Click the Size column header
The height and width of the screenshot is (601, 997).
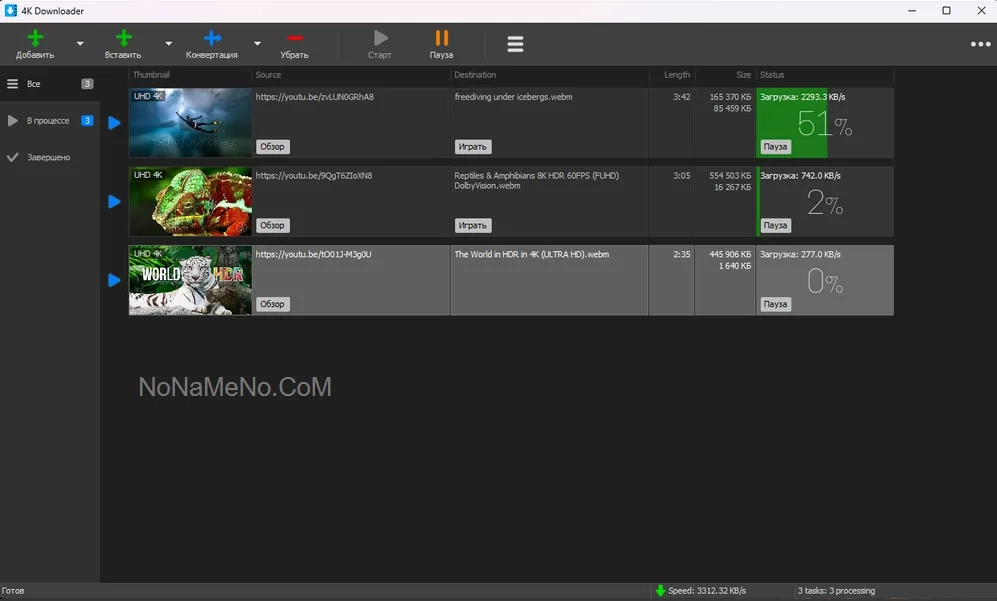743,75
